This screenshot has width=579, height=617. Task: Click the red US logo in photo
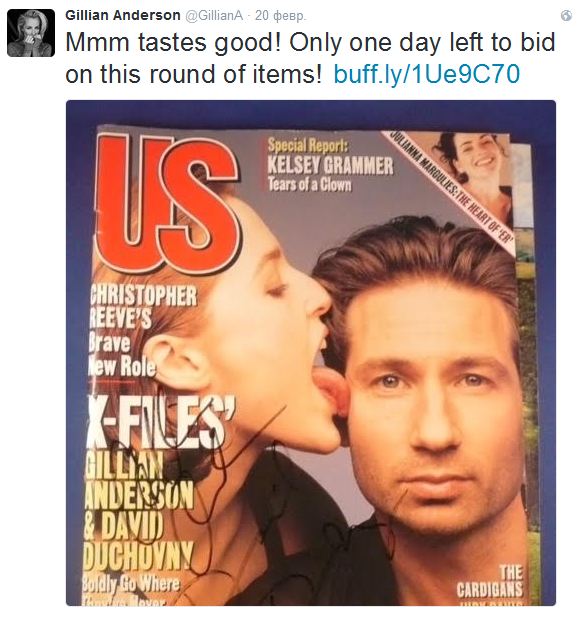point(167,204)
